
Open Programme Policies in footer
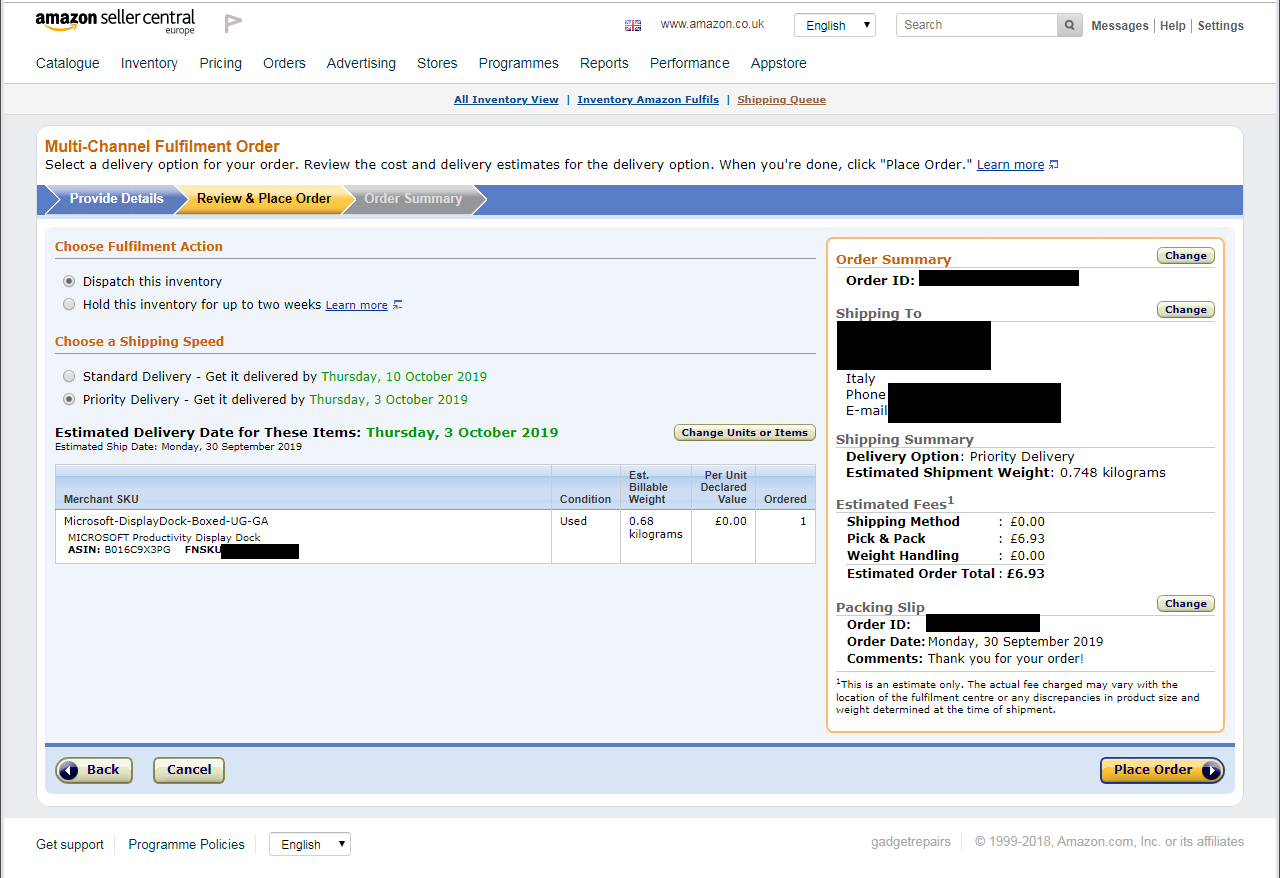coord(186,844)
